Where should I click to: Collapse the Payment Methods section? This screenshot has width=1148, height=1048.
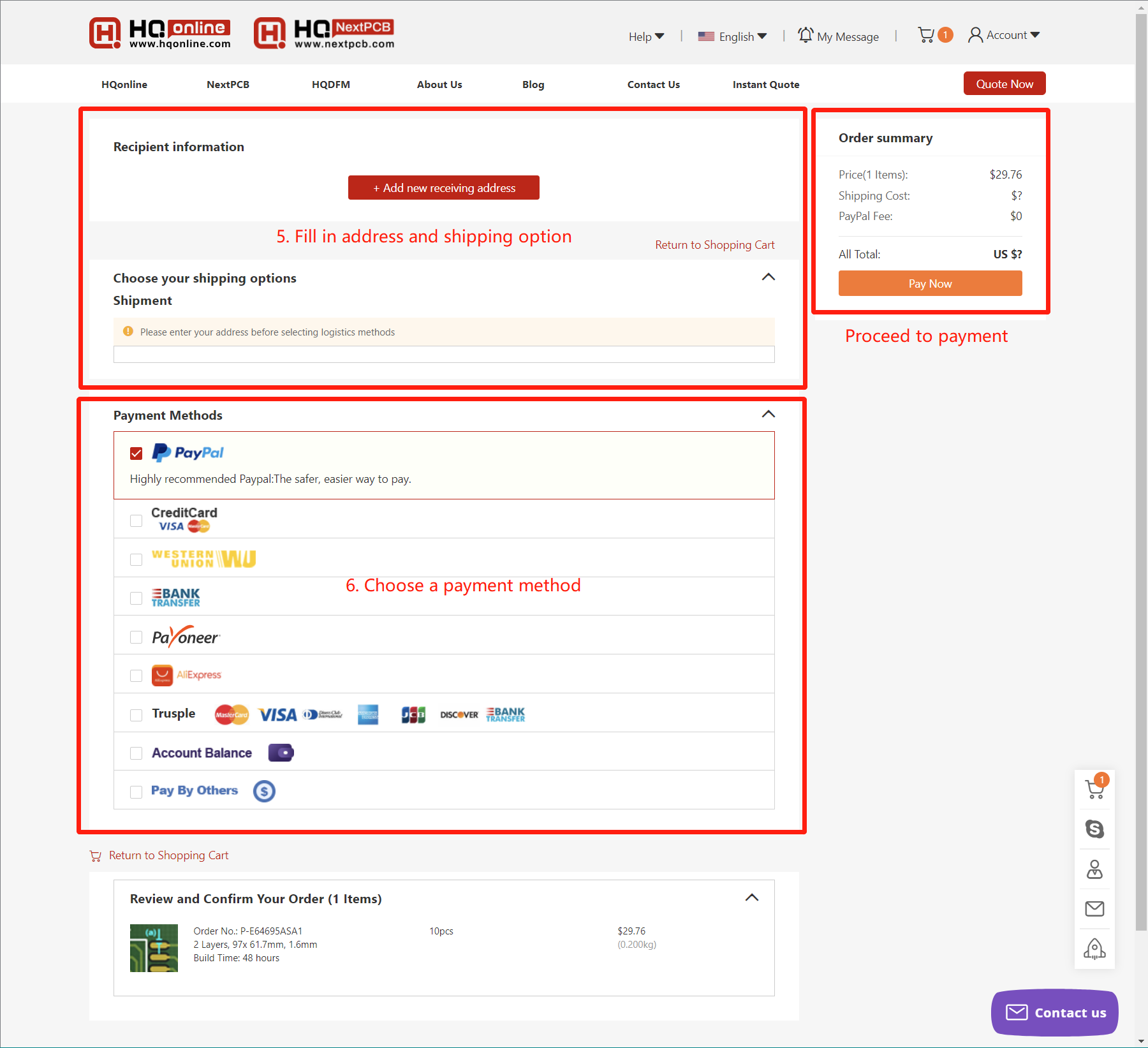(x=769, y=414)
